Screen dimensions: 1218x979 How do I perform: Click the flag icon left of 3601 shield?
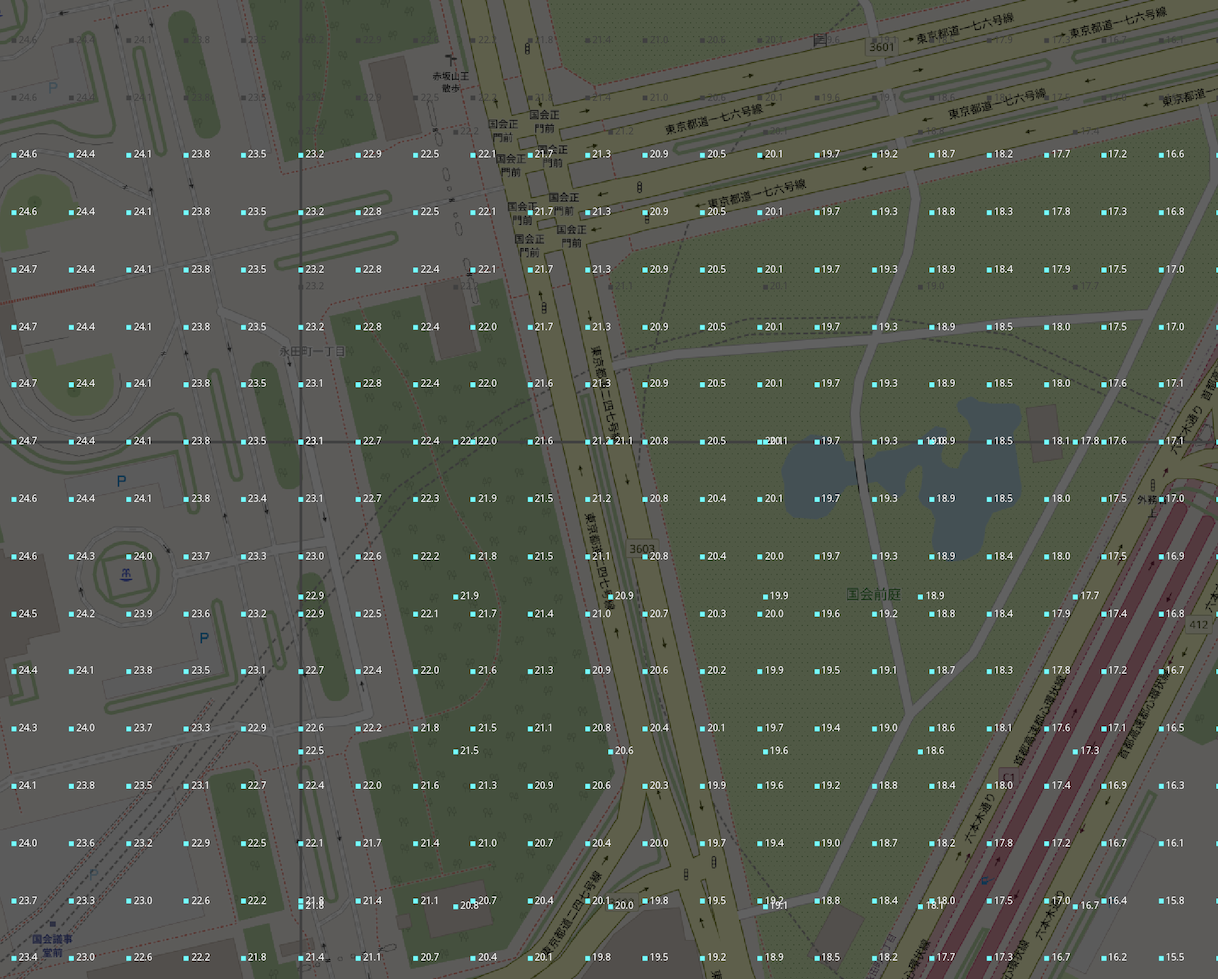point(820,40)
